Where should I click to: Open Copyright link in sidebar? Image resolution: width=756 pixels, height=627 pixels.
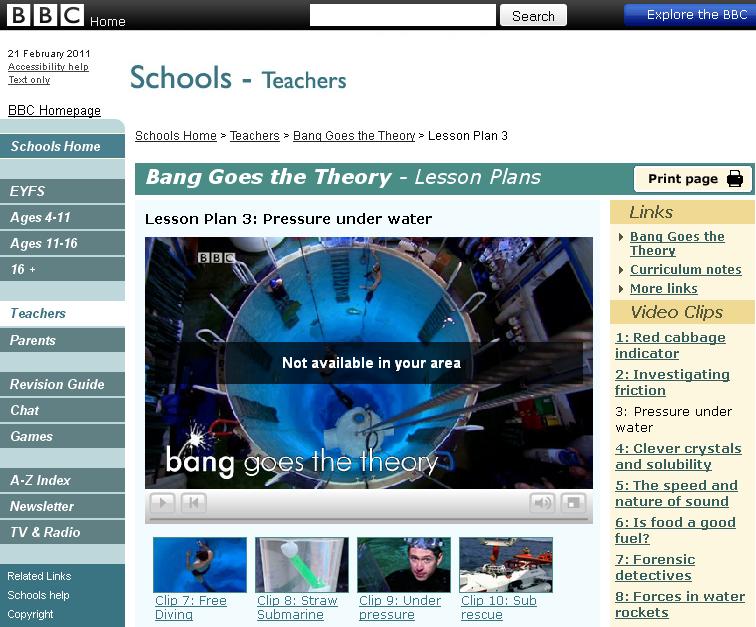pos(30,614)
